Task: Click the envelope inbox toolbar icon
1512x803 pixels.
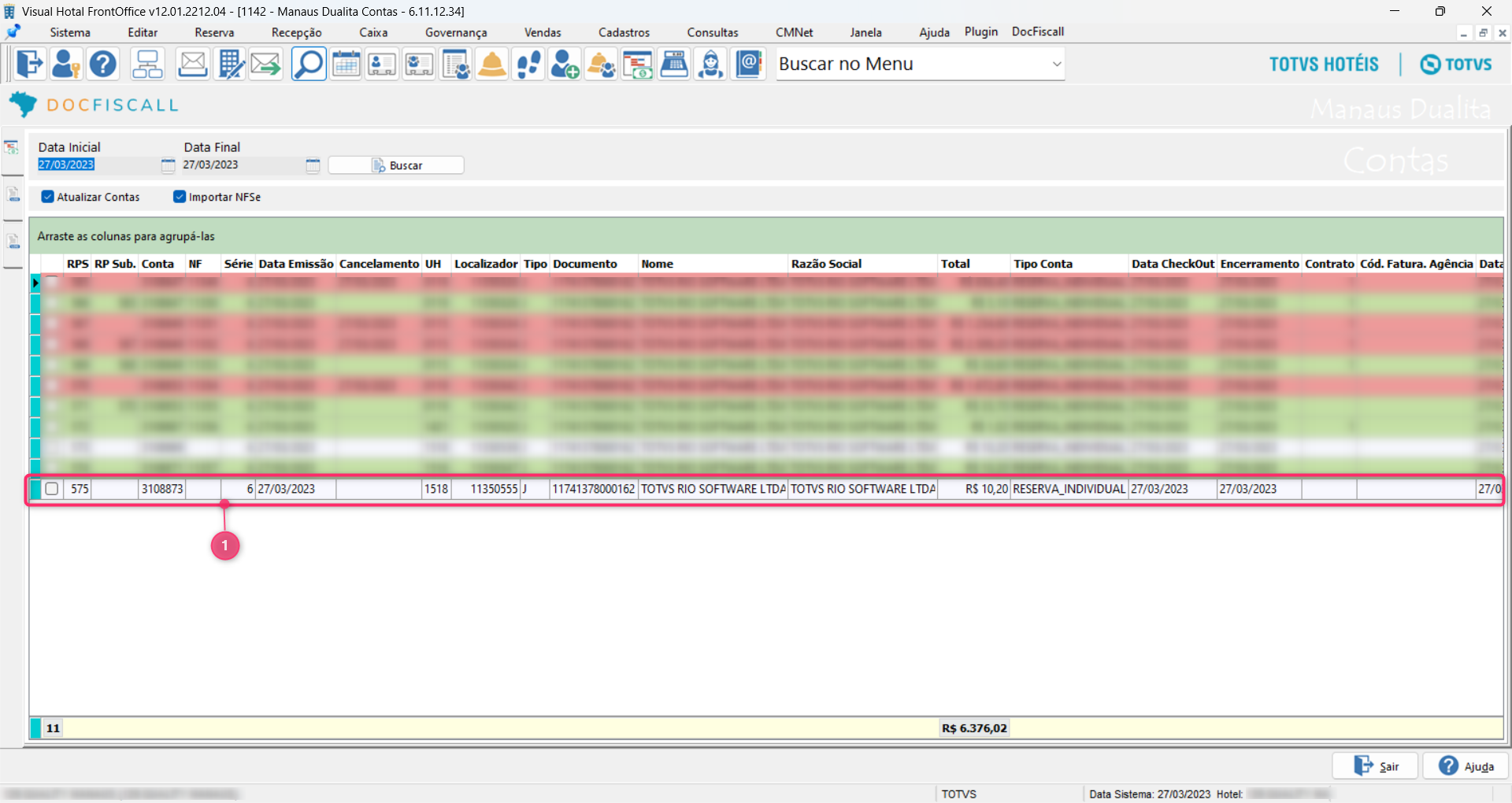Action: click(192, 64)
